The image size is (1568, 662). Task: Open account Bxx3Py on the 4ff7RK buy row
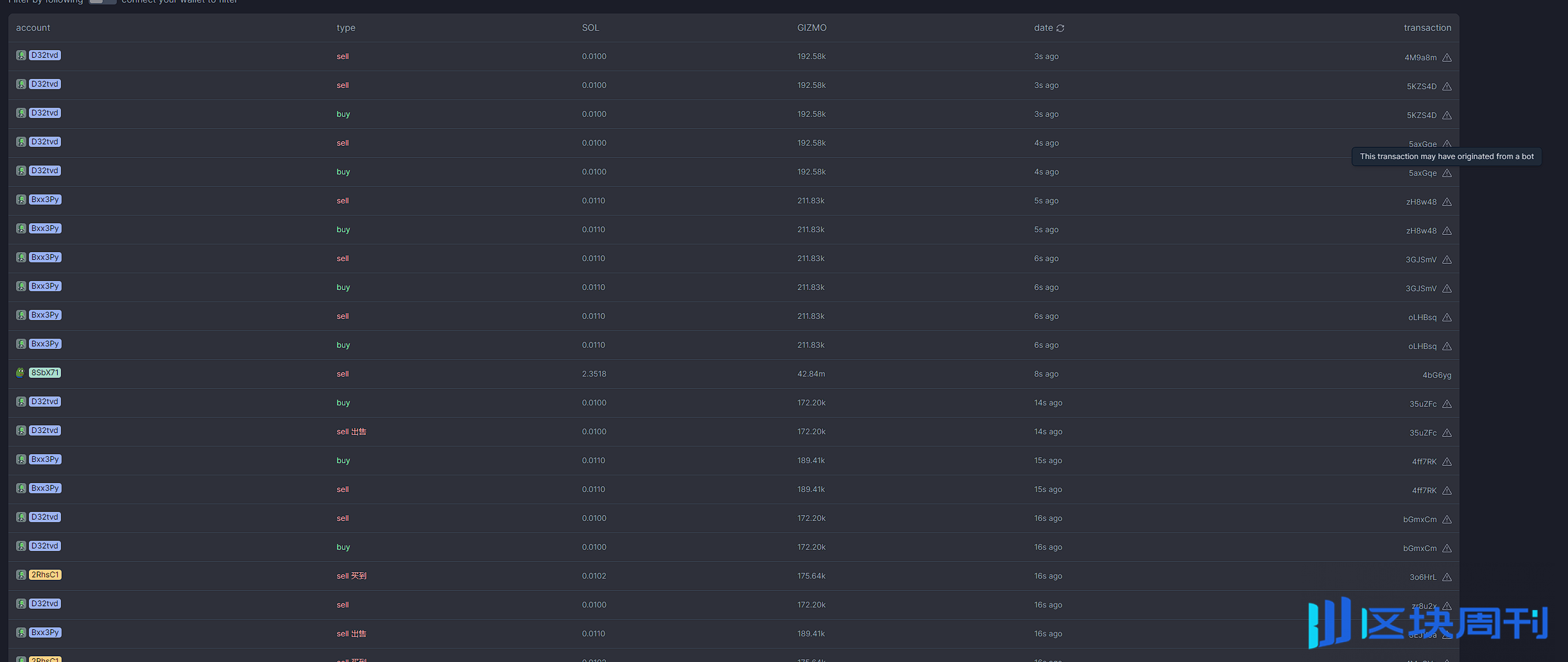tap(45, 459)
